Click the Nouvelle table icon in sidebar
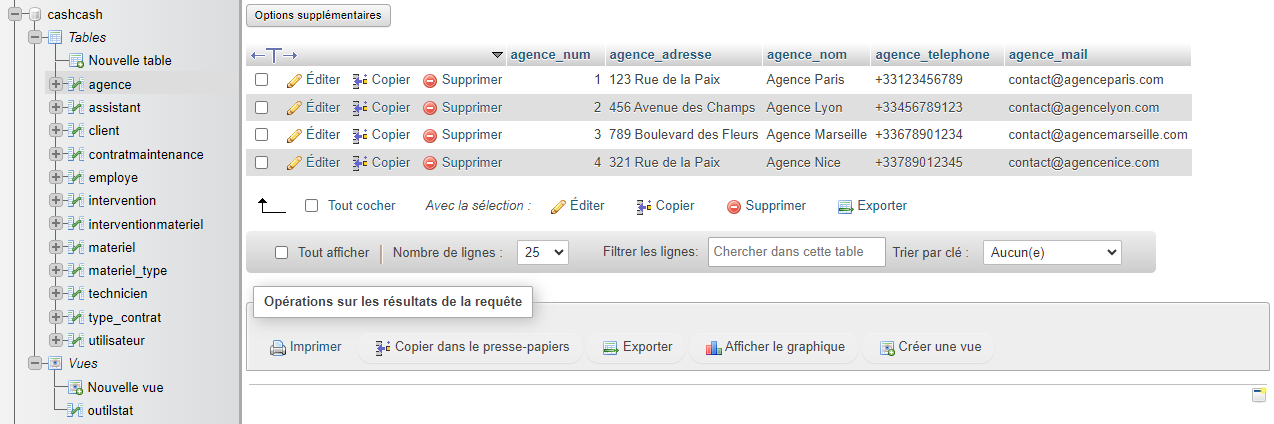 tap(76, 61)
